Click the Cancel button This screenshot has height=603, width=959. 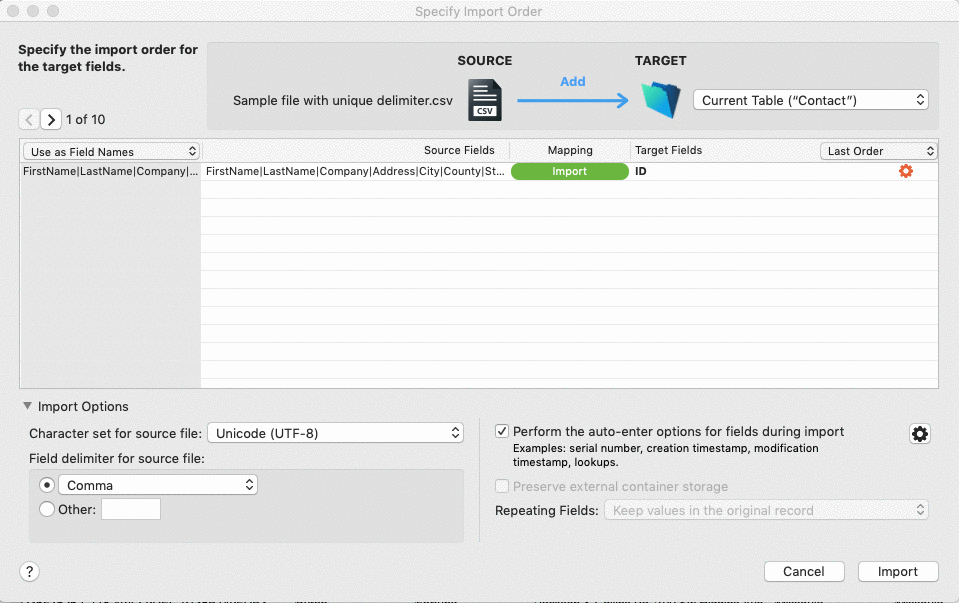[804, 571]
